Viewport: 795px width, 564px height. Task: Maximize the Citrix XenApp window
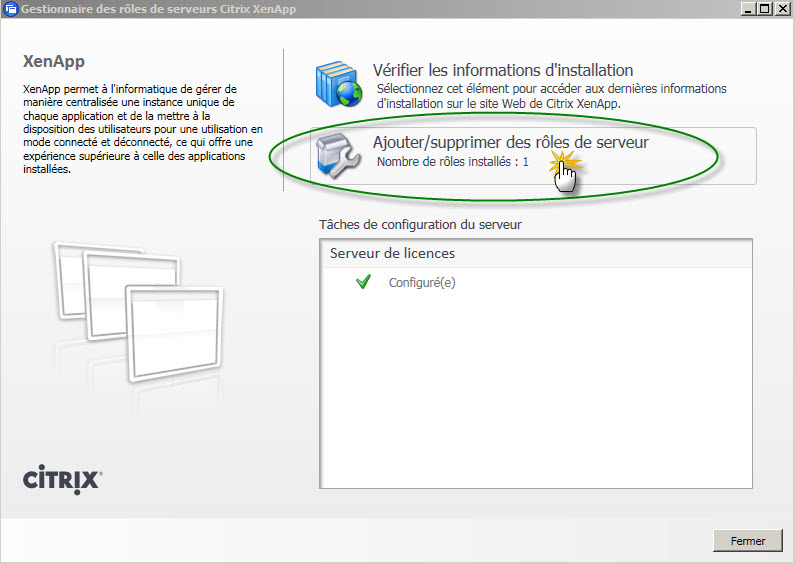pyautogui.click(x=765, y=9)
